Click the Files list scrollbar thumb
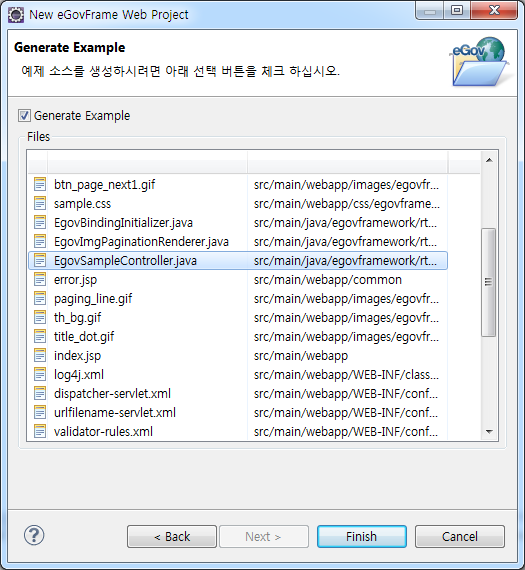This screenshot has width=525, height=570. click(489, 282)
